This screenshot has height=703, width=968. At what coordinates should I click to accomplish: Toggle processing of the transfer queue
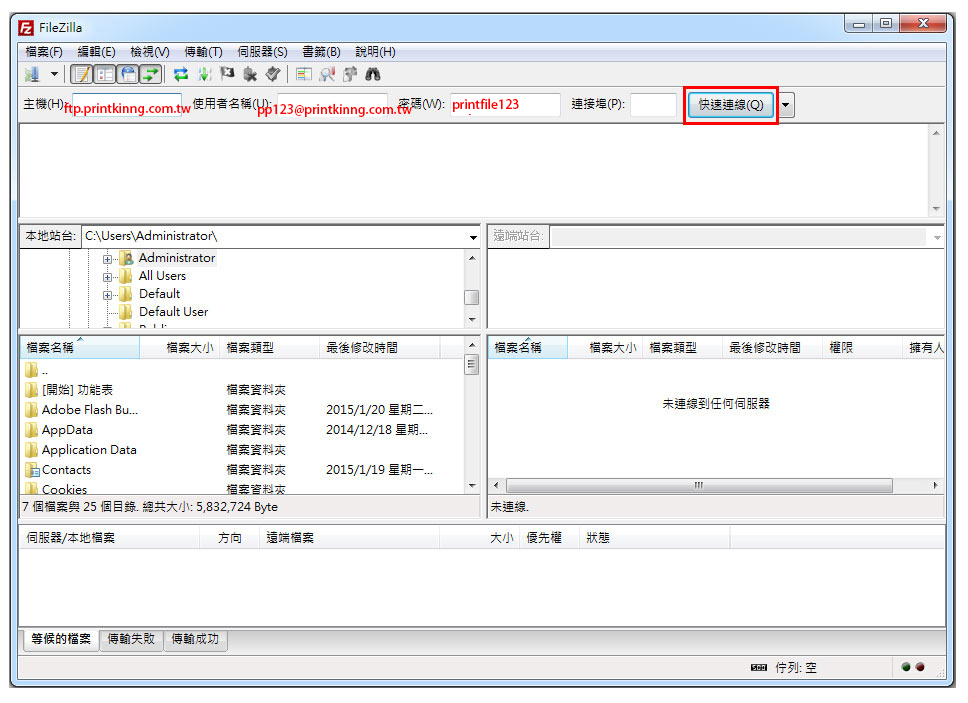coord(204,75)
